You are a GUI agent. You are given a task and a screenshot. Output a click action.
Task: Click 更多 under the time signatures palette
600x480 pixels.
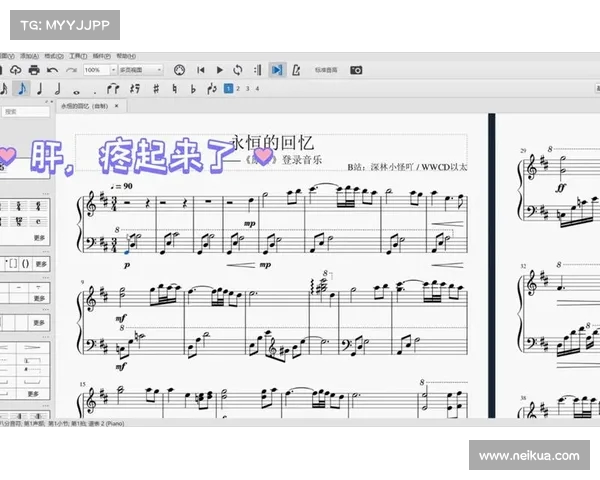click(x=39, y=238)
